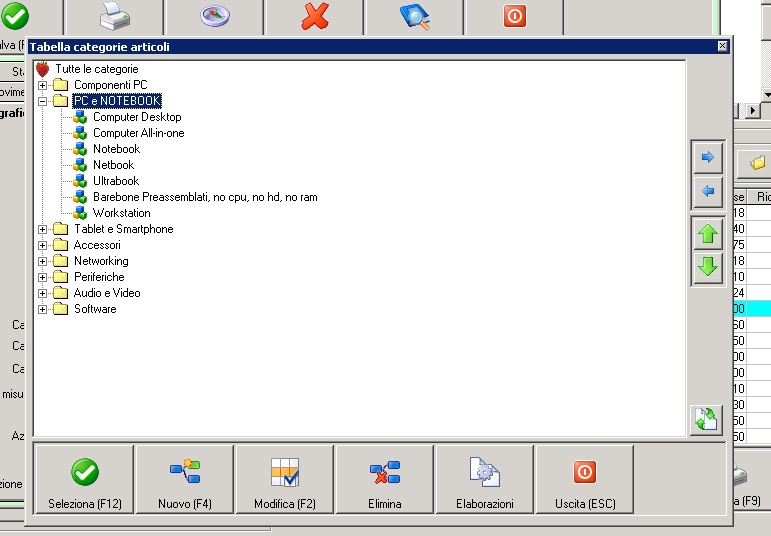Screen dimensions: 771x536
Task: Select the Tutte le categorie root node
Action: 96,69
